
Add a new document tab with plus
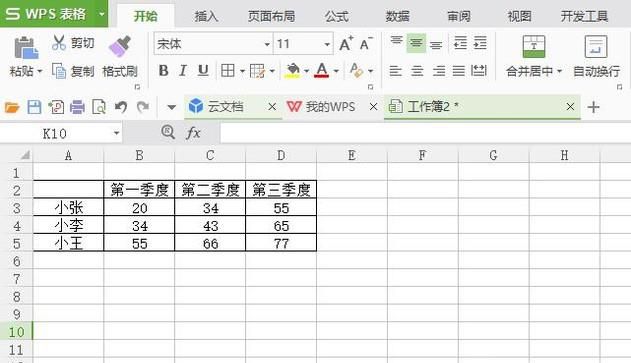tap(593, 107)
